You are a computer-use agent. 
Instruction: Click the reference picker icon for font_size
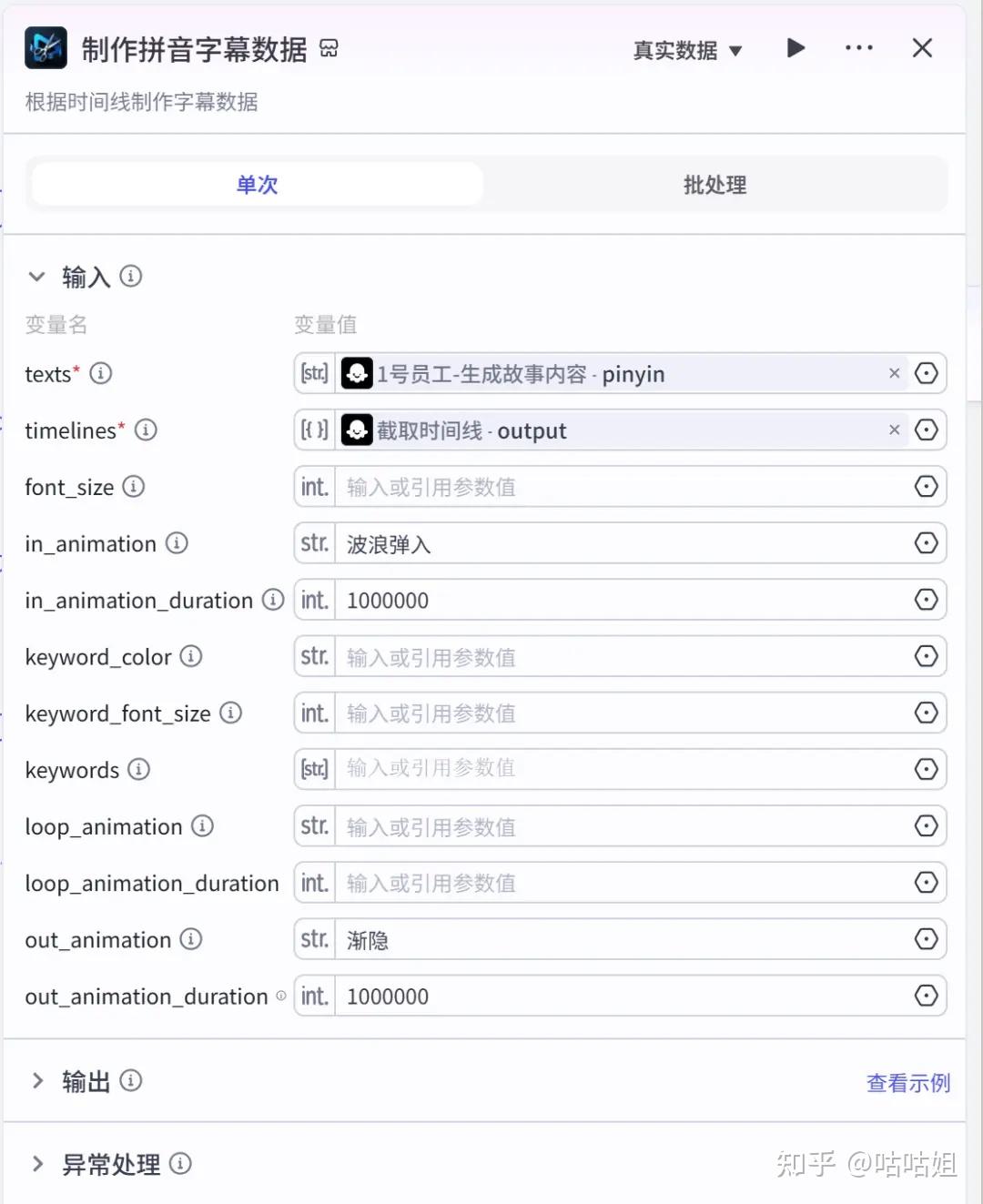926,487
